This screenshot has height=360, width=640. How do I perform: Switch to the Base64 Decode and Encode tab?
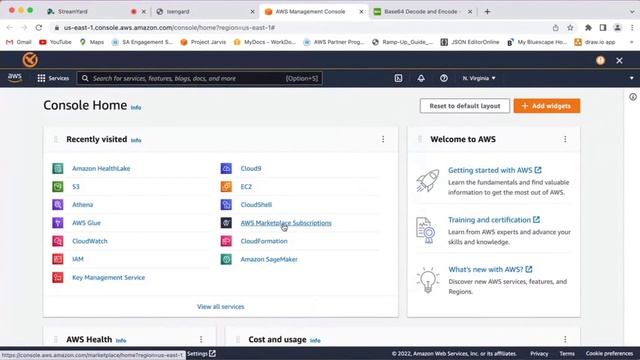coord(421,11)
